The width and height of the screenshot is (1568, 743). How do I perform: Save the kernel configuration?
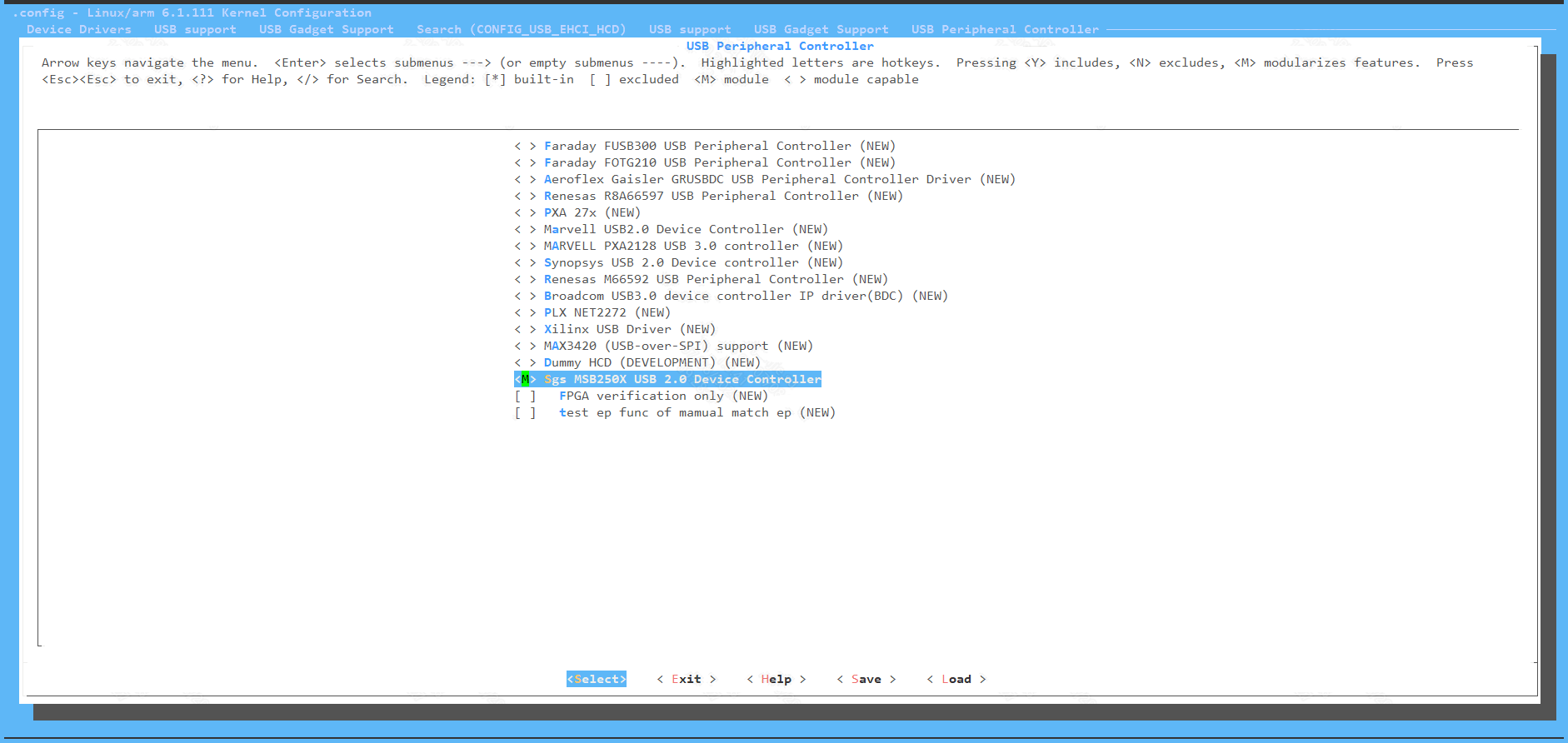coord(866,680)
